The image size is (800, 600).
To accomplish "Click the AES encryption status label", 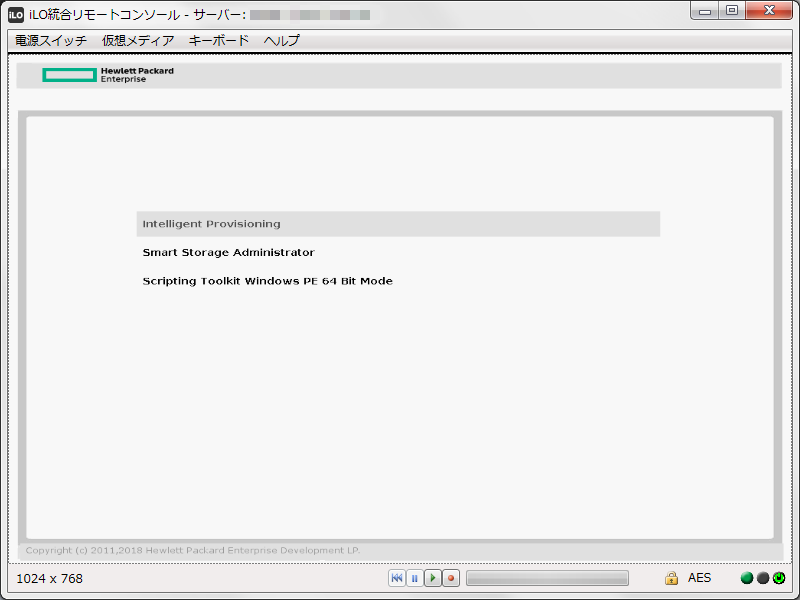I will (x=699, y=578).
